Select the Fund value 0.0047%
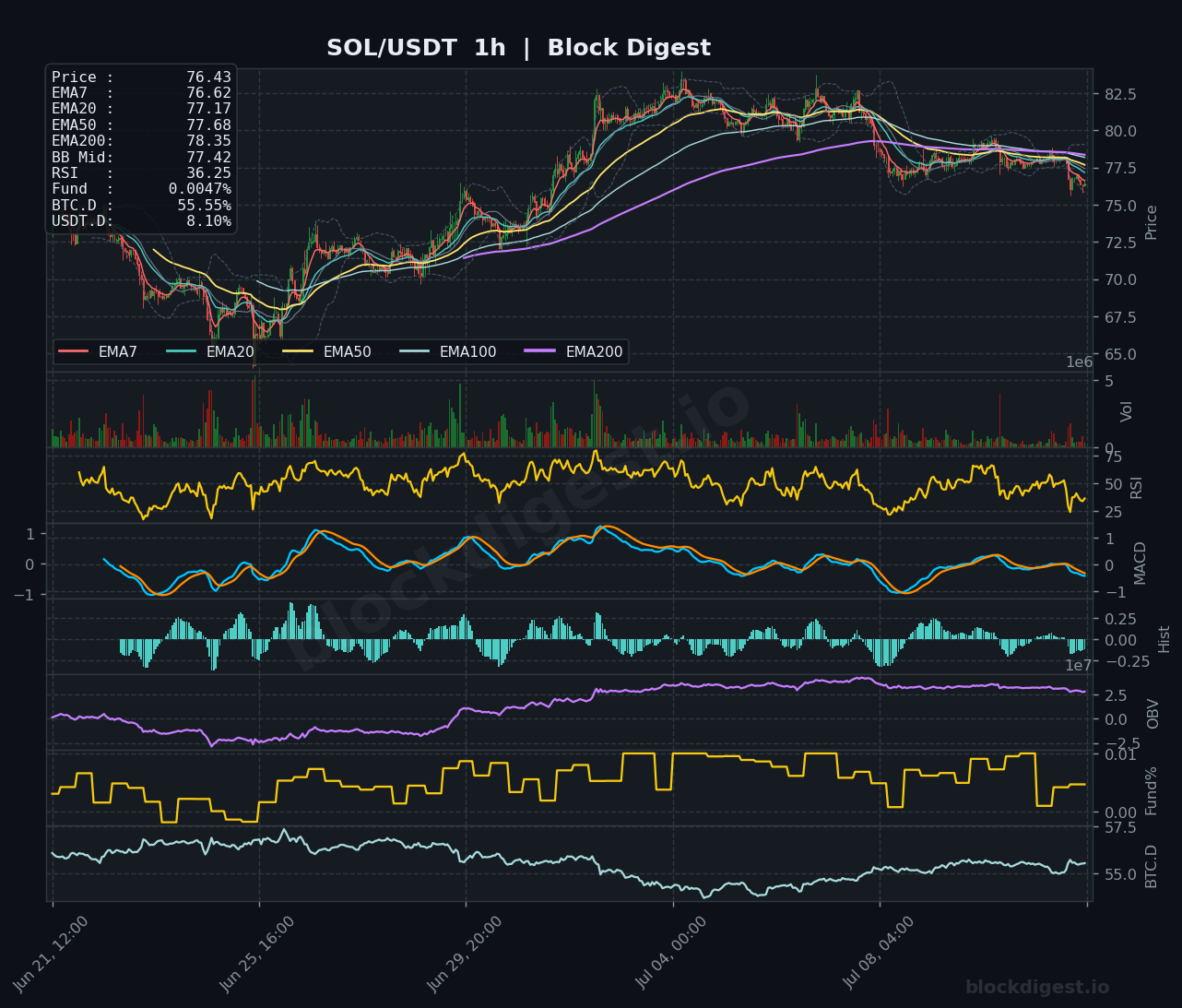This screenshot has width=1182, height=1008. coord(200,189)
